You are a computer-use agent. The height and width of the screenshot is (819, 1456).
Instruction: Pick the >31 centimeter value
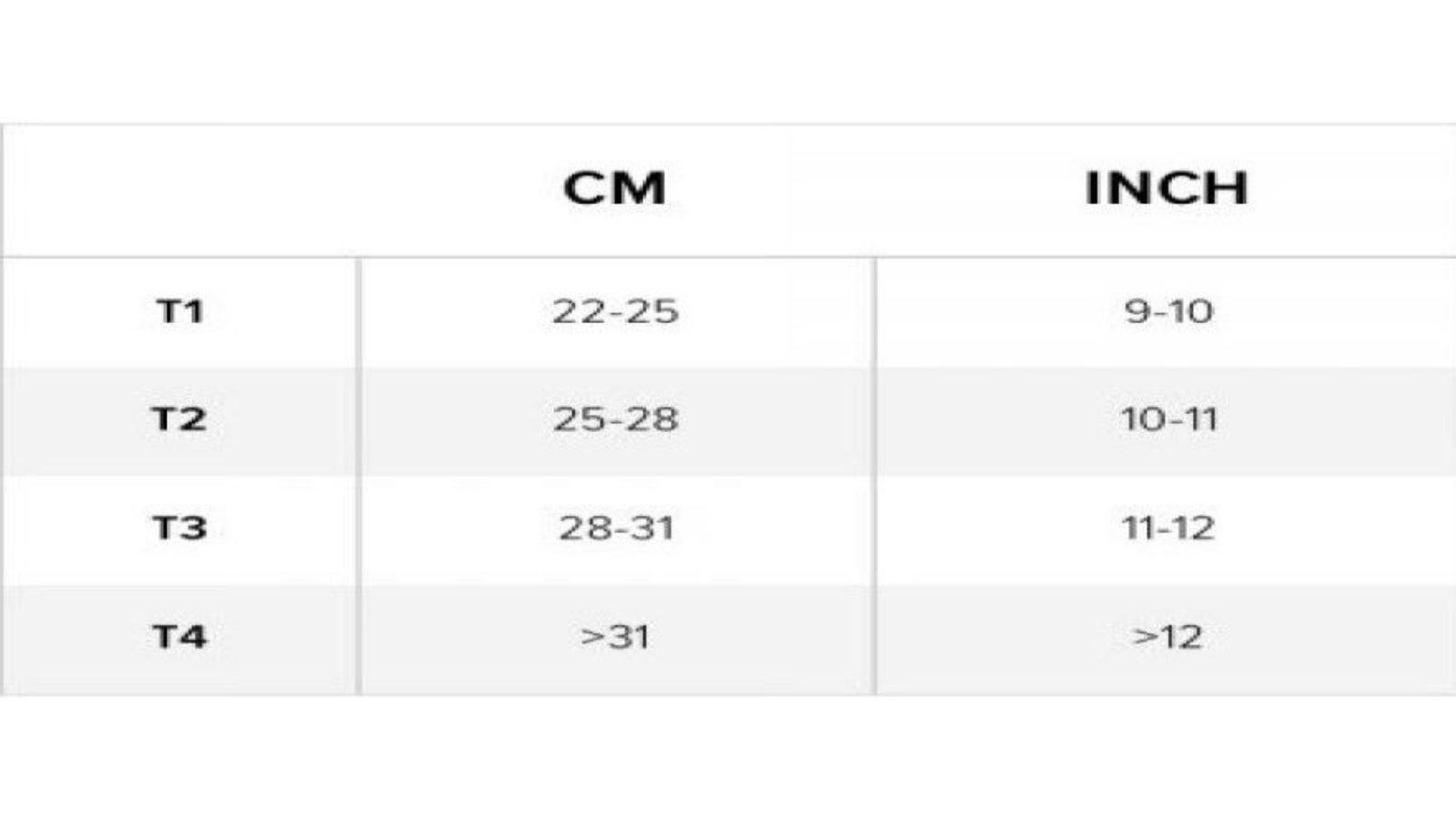tap(615, 636)
